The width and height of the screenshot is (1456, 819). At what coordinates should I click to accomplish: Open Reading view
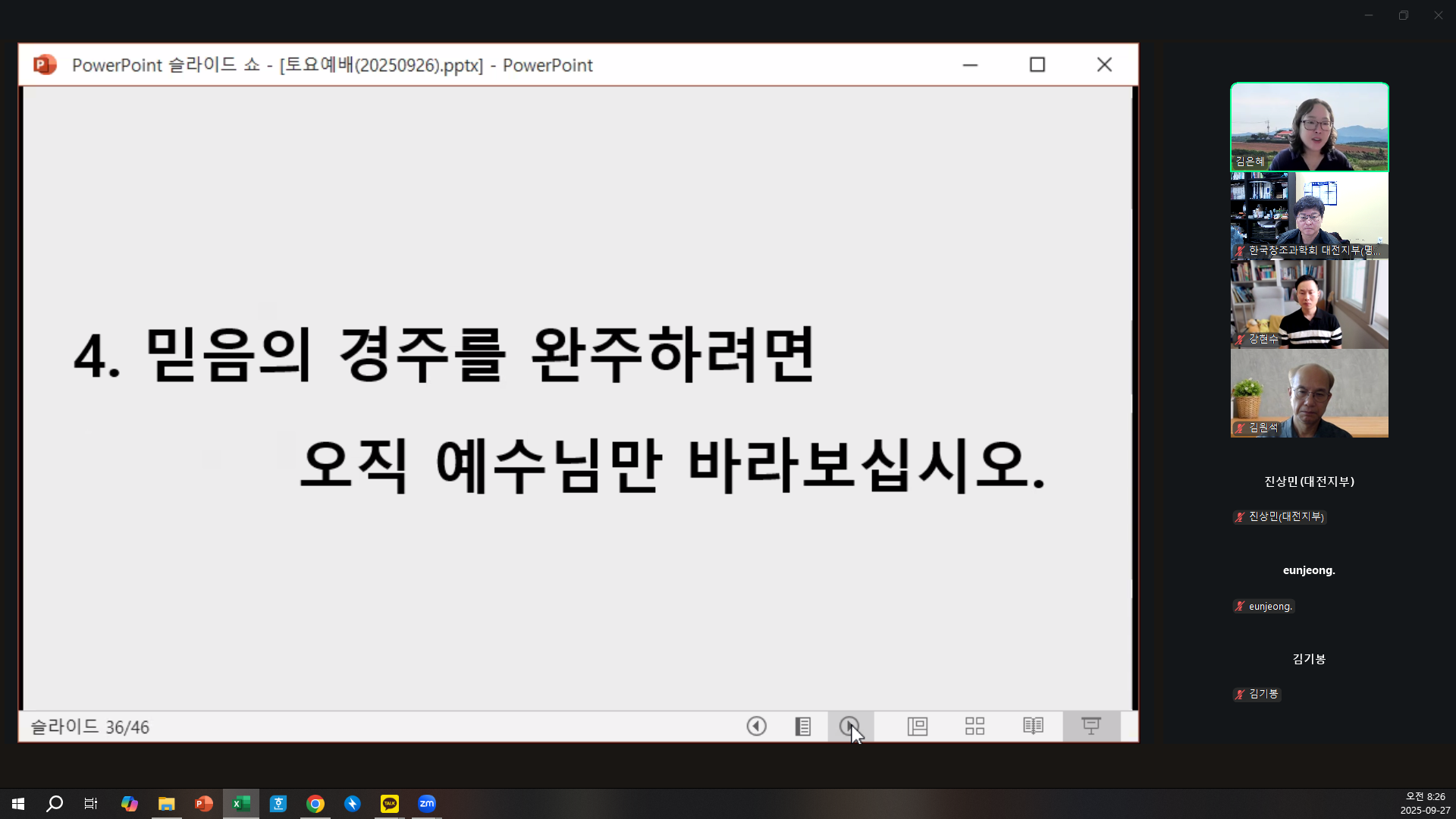tap(1033, 726)
